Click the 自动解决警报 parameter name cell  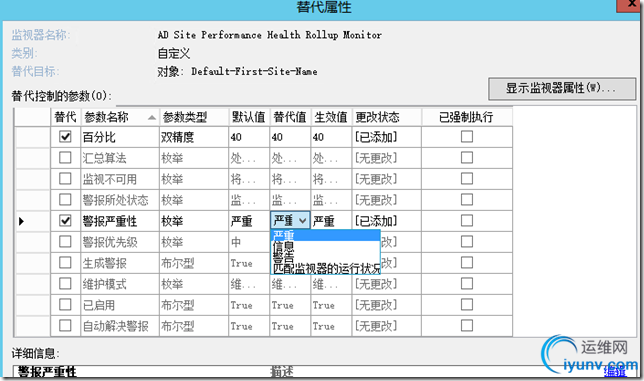(120, 326)
